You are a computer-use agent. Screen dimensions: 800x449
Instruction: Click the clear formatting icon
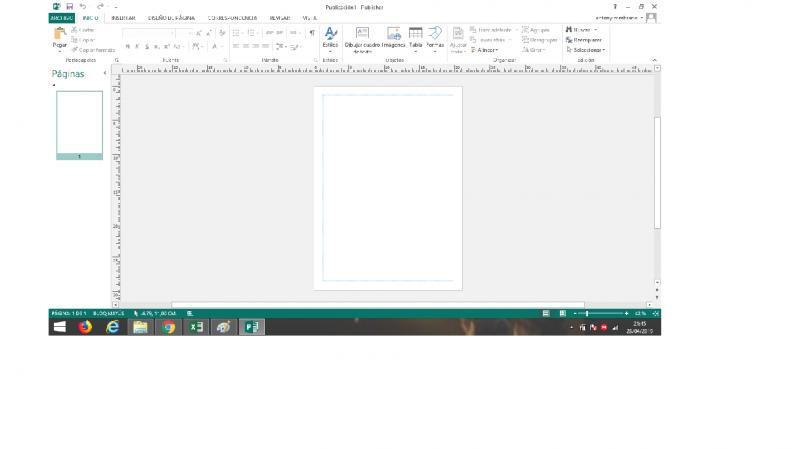(222, 33)
